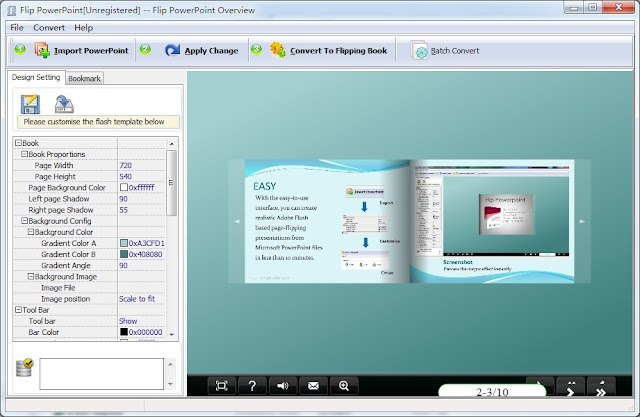
Task: Click the Tool bar value Show
Action: tap(128, 321)
